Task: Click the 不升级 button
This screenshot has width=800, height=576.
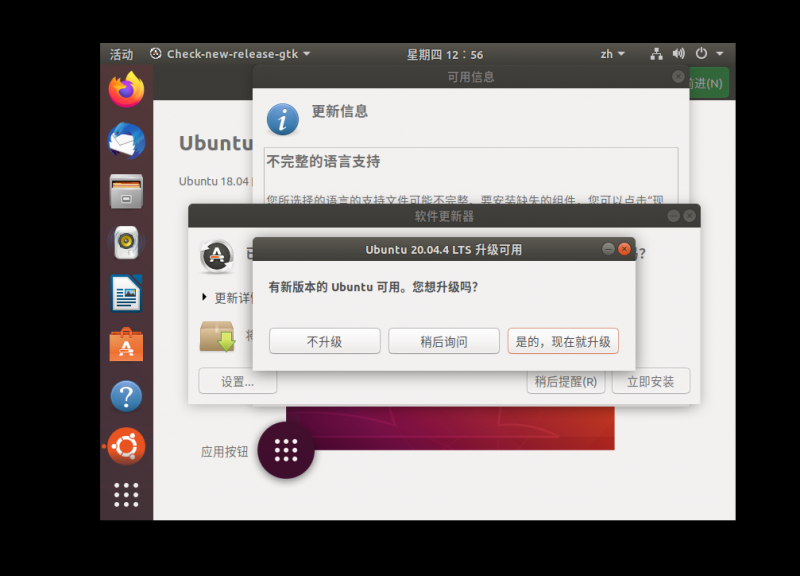Action: tap(324, 341)
